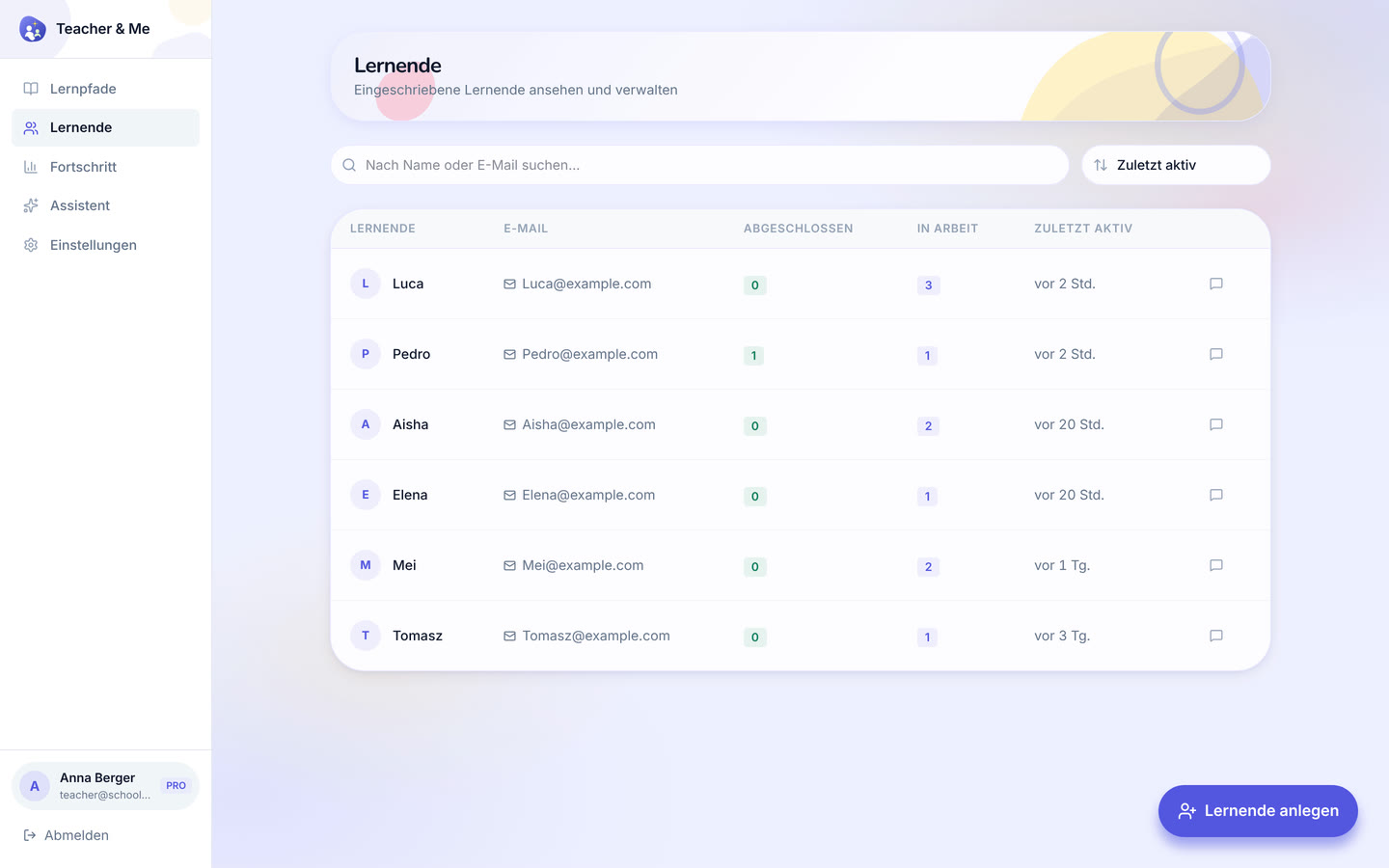Click Luca's in-progress count badge 3
Viewport: 1389px width, 868px height.
coord(928,285)
